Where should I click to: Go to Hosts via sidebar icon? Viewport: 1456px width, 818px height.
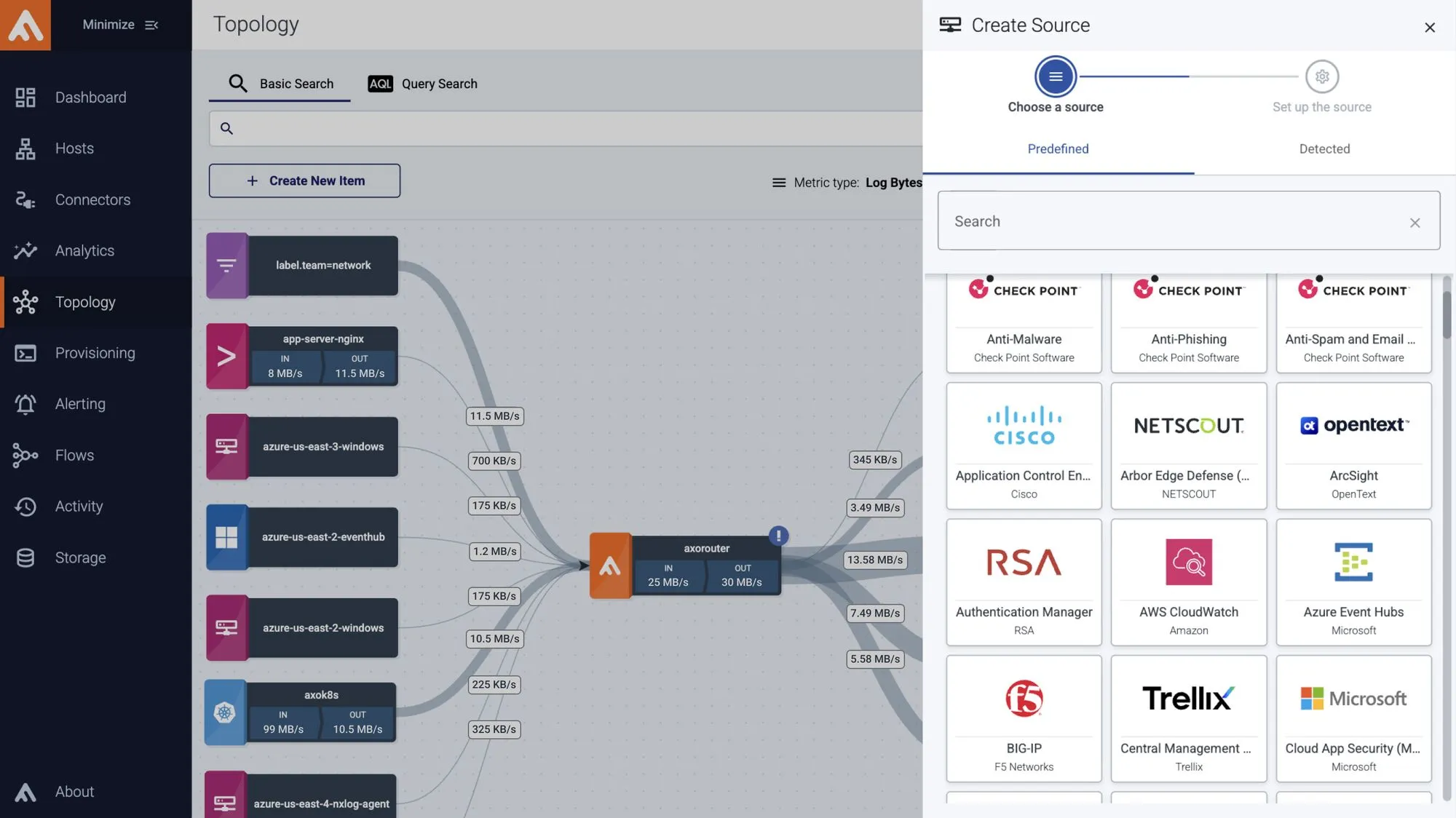pos(25,148)
